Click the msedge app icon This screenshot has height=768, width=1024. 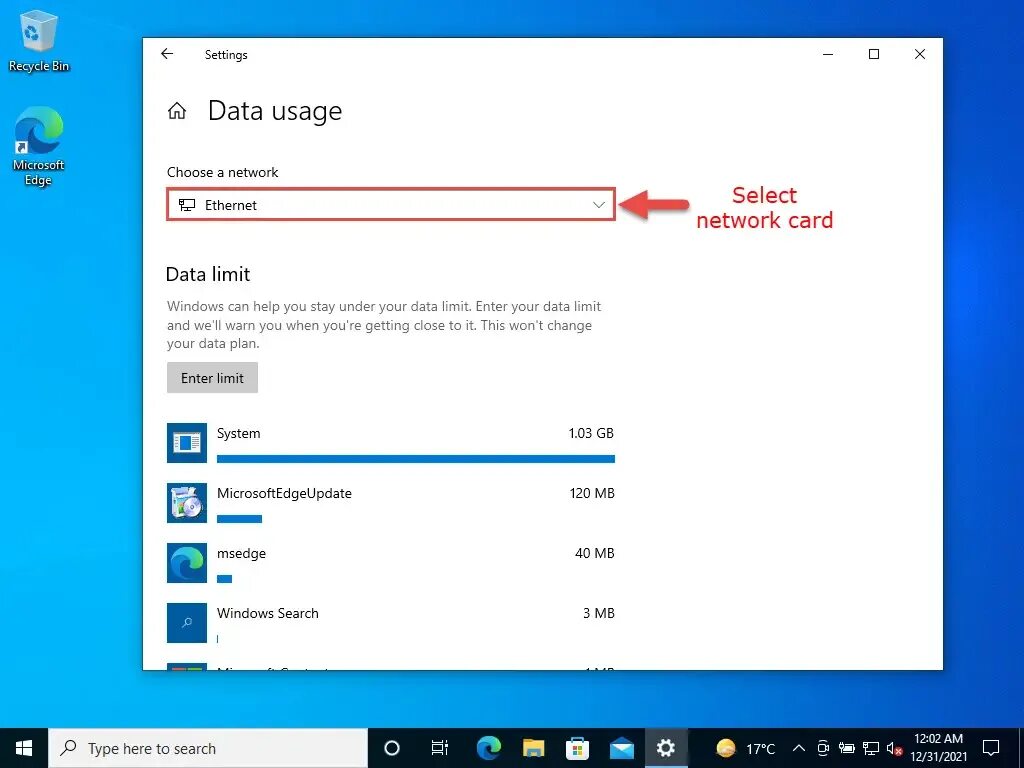click(x=186, y=563)
